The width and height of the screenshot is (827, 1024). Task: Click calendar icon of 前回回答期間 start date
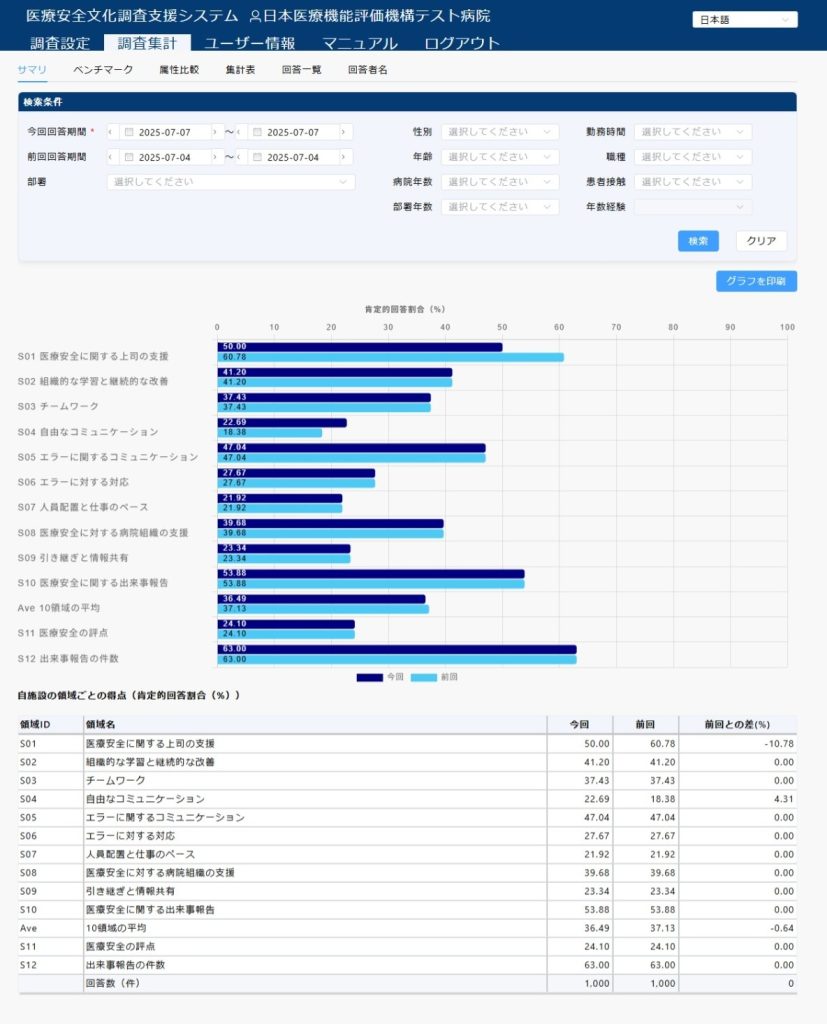[x=129, y=157]
